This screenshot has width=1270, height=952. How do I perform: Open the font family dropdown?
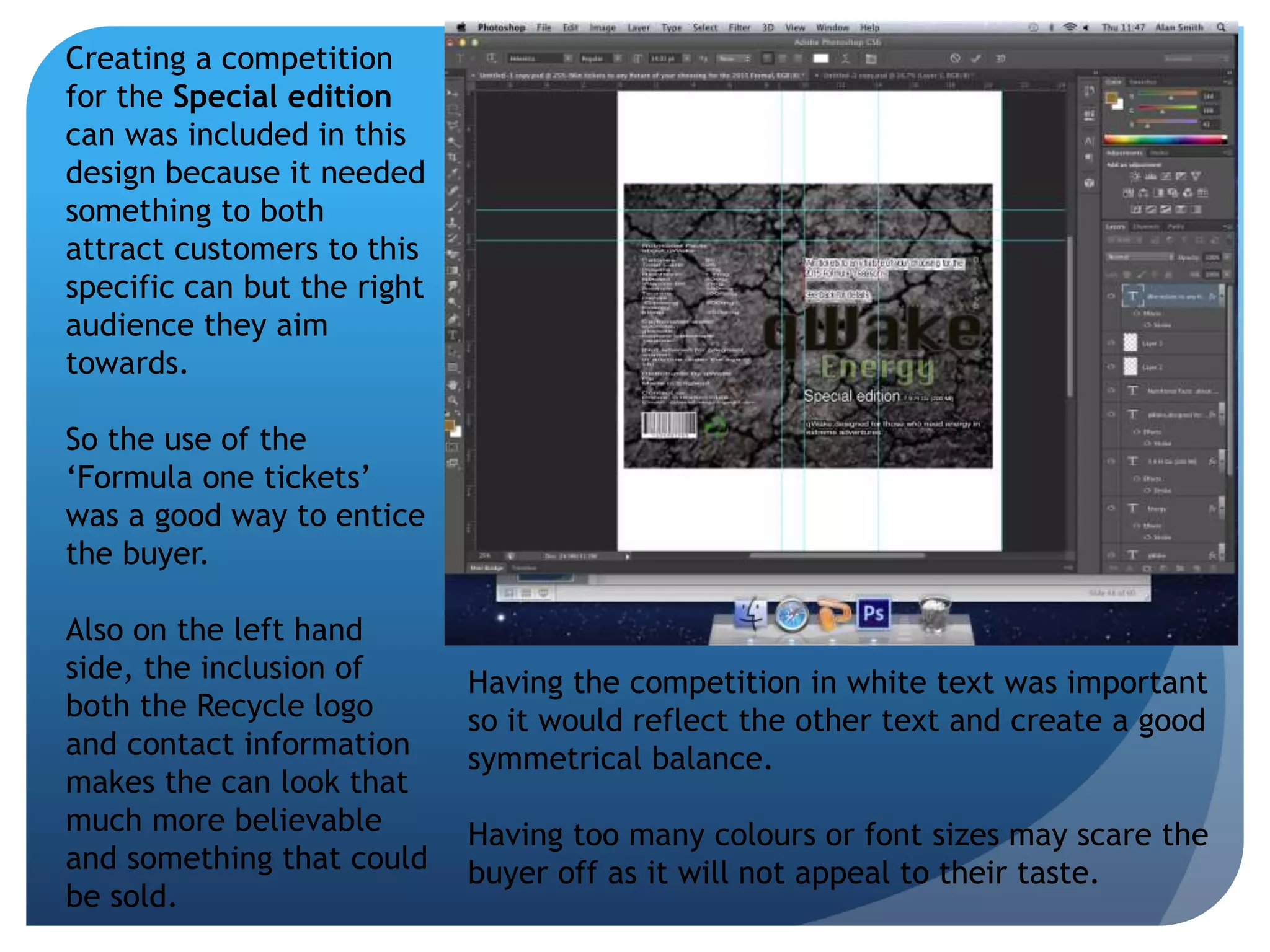coord(567,58)
